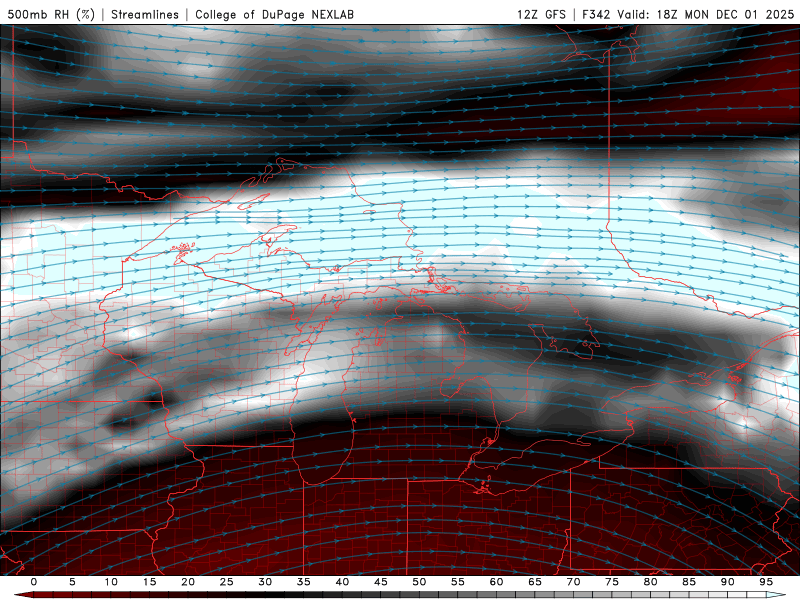Click the '80' label on the color legend
Viewport: 800px width, 600px height.
pos(650,582)
